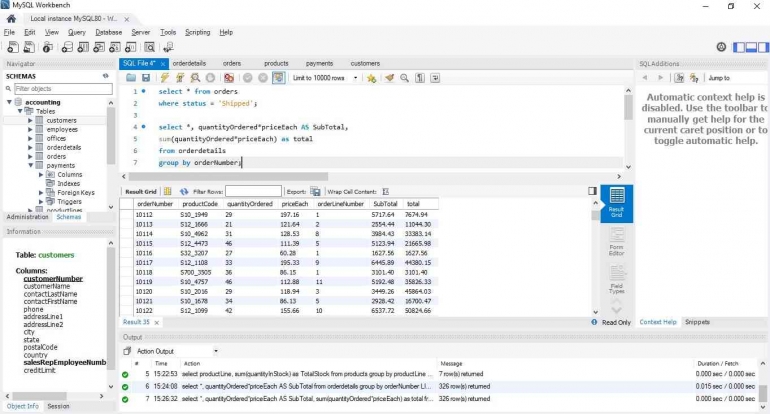Click the new SQL tab icon
Image resolution: width=770 pixels, height=414 pixels.
point(13,47)
